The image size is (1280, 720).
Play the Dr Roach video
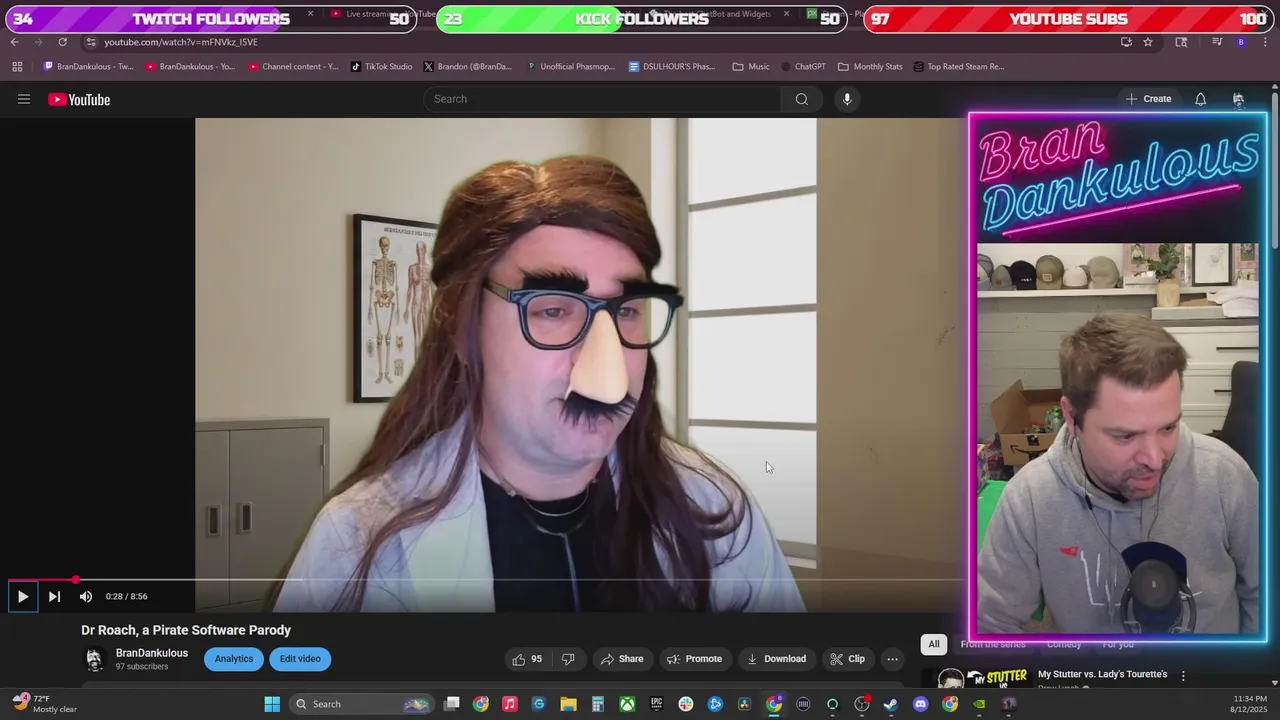(x=22, y=597)
